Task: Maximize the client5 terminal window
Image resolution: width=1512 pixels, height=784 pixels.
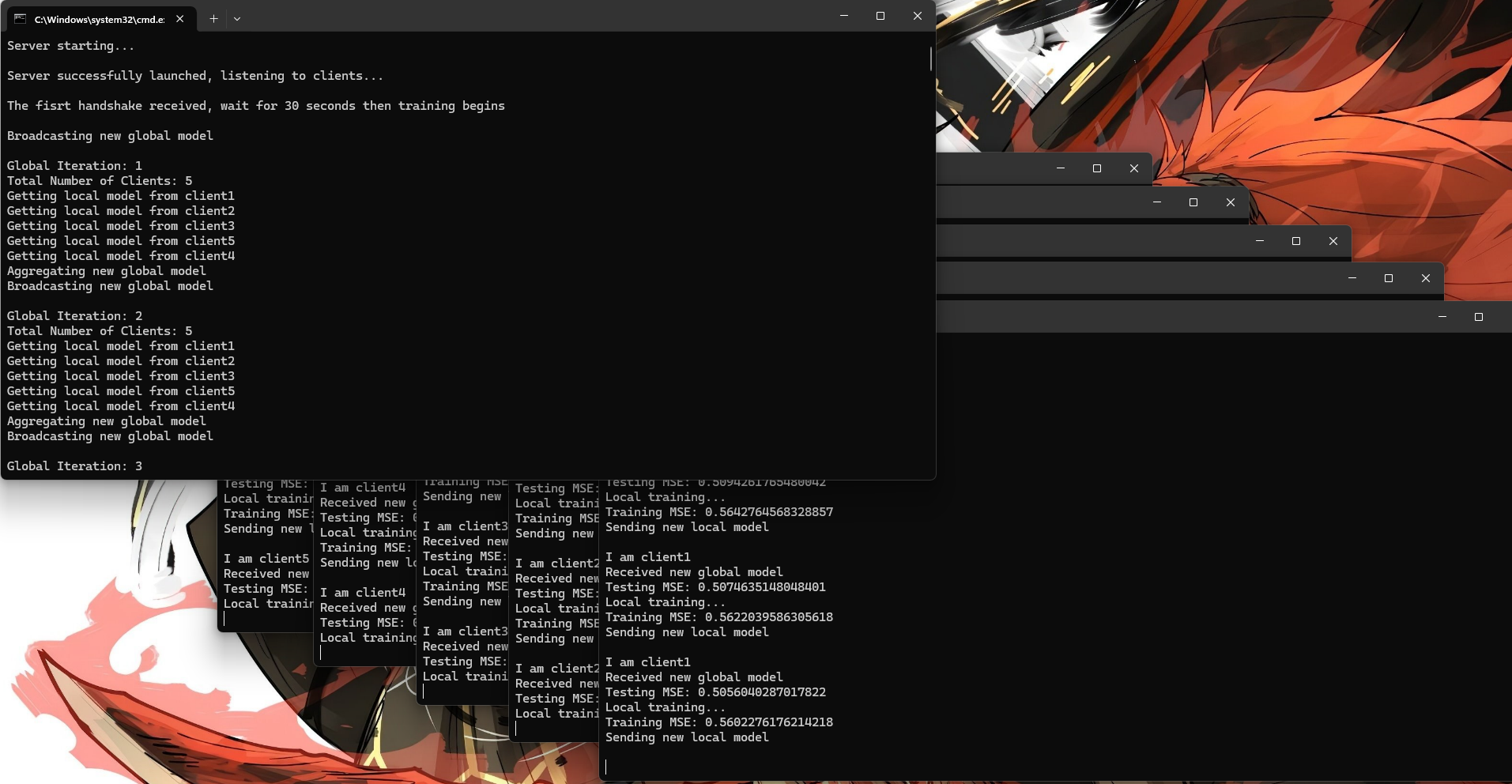Action: tap(1097, 168)
